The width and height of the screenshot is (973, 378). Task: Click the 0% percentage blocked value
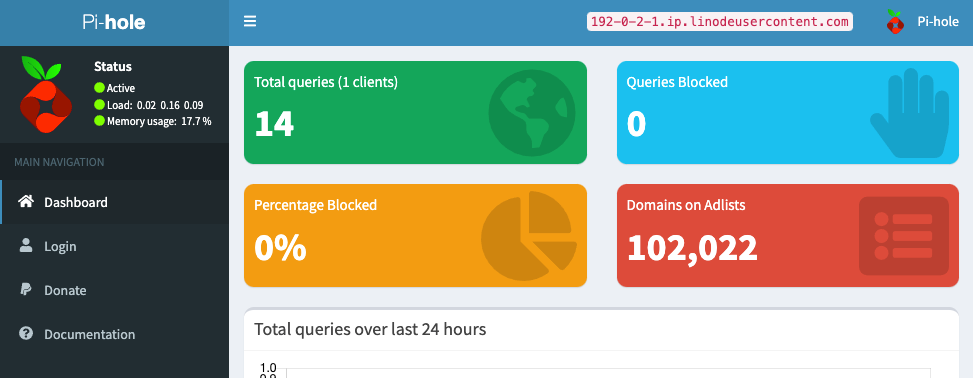tap(280, 248)
